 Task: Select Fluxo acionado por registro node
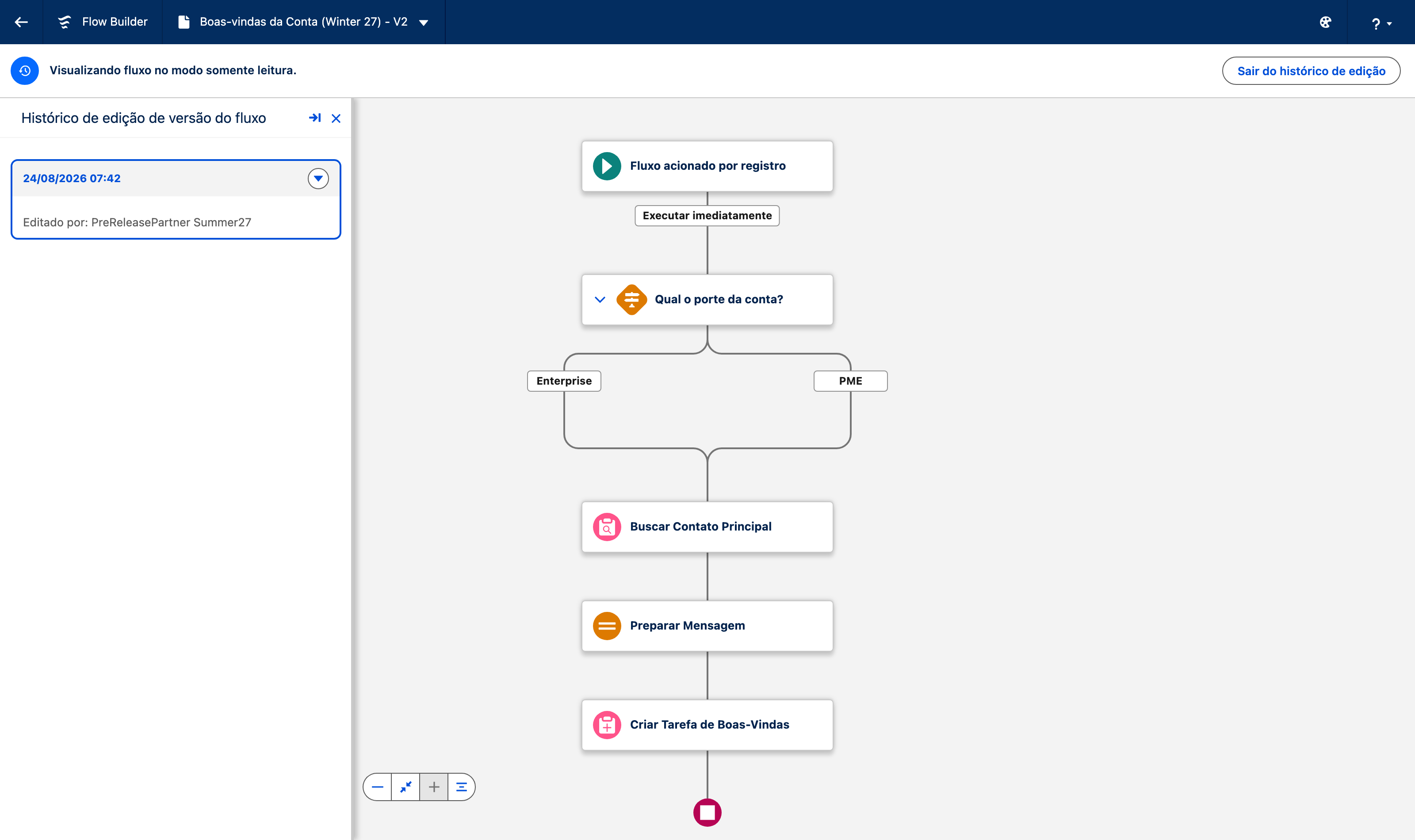(x=707, y=166)
